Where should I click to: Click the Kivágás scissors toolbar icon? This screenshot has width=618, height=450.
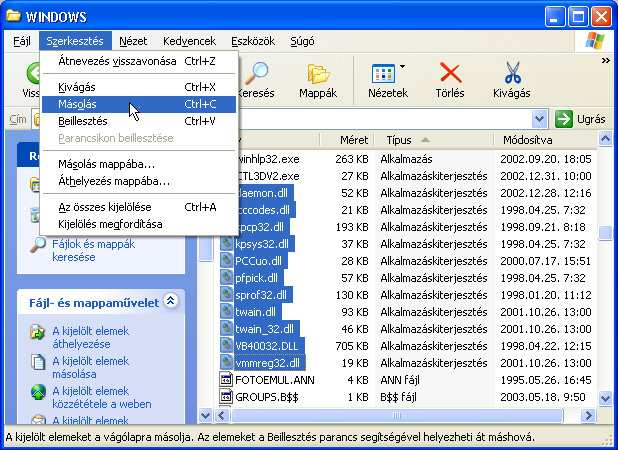(x=512, y=73)
